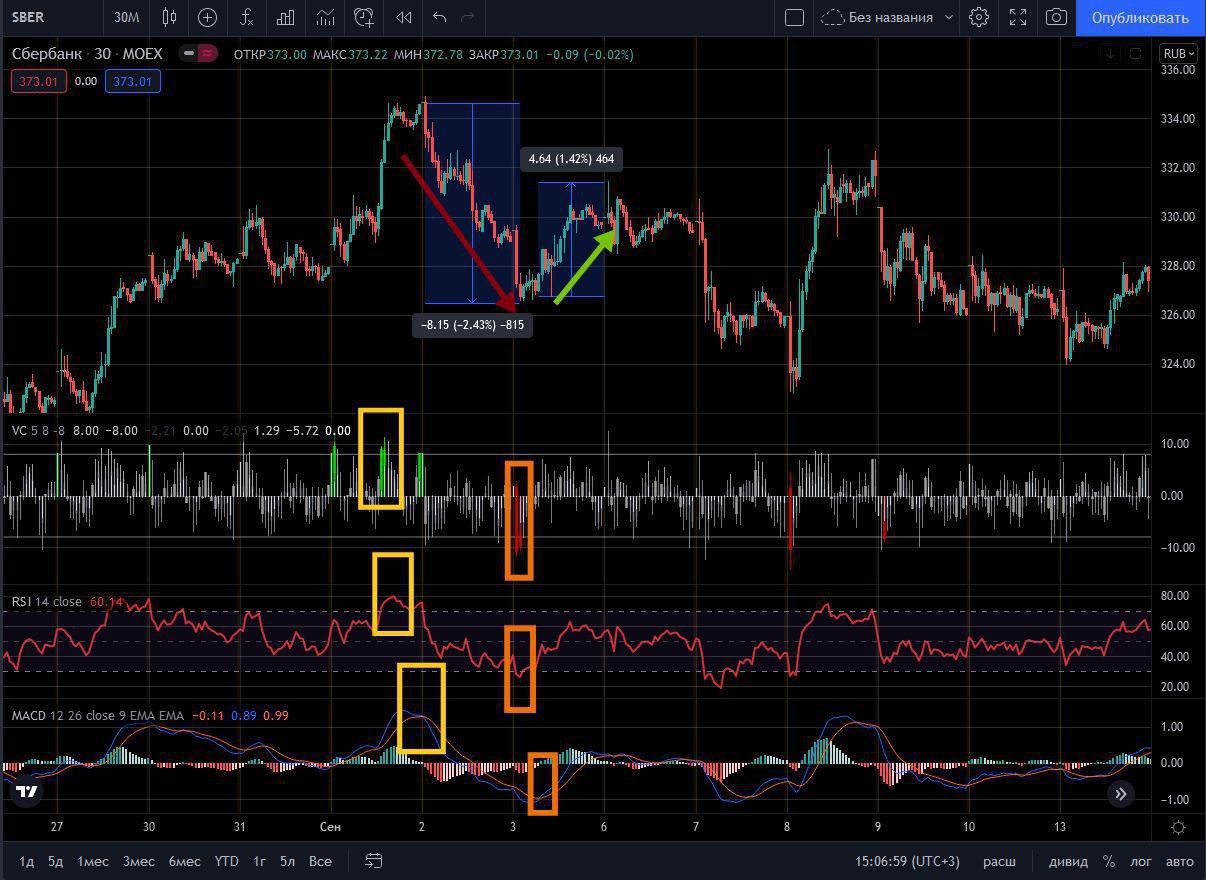Select the VC 5 8 -8 indicator legend

[x=40, y=431]
